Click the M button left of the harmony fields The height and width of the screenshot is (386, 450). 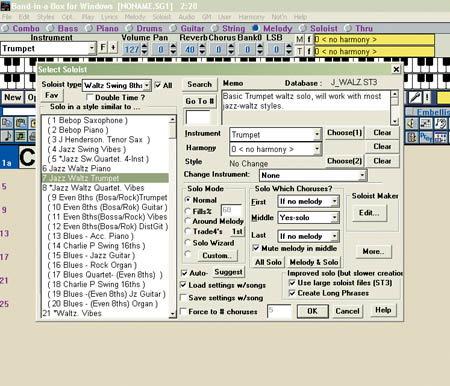[300, 39]
